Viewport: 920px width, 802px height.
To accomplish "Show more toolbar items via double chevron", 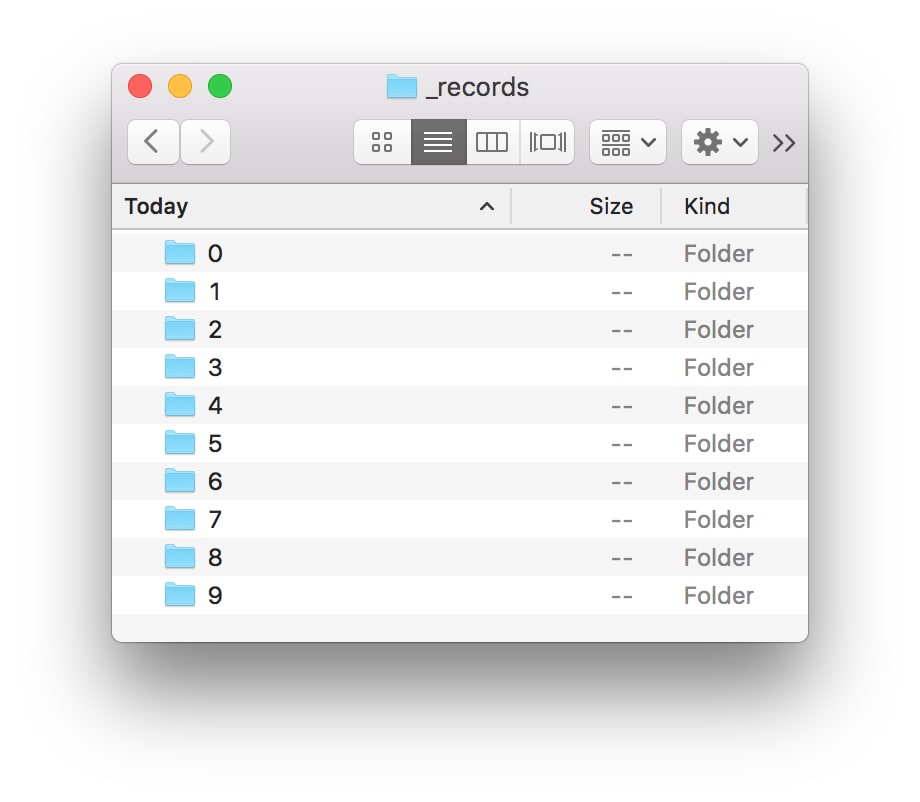I will coord(784,143).
